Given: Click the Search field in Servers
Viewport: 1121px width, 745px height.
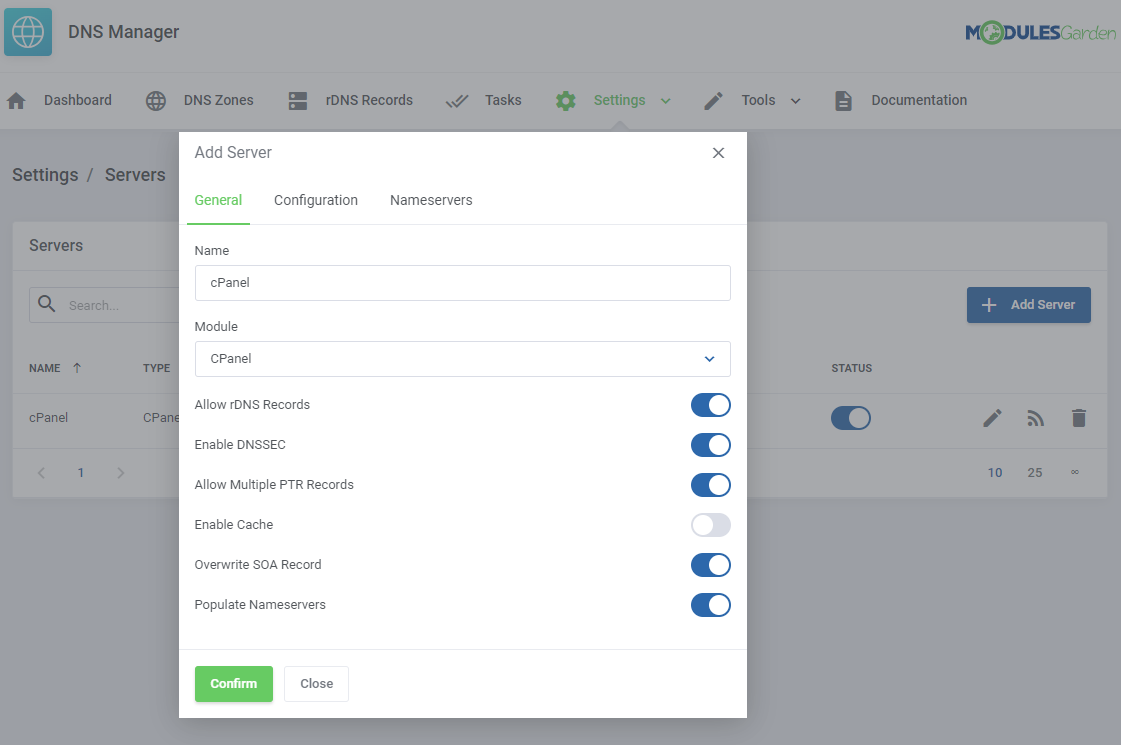Looking at the screenshot, I should point(104,305).
